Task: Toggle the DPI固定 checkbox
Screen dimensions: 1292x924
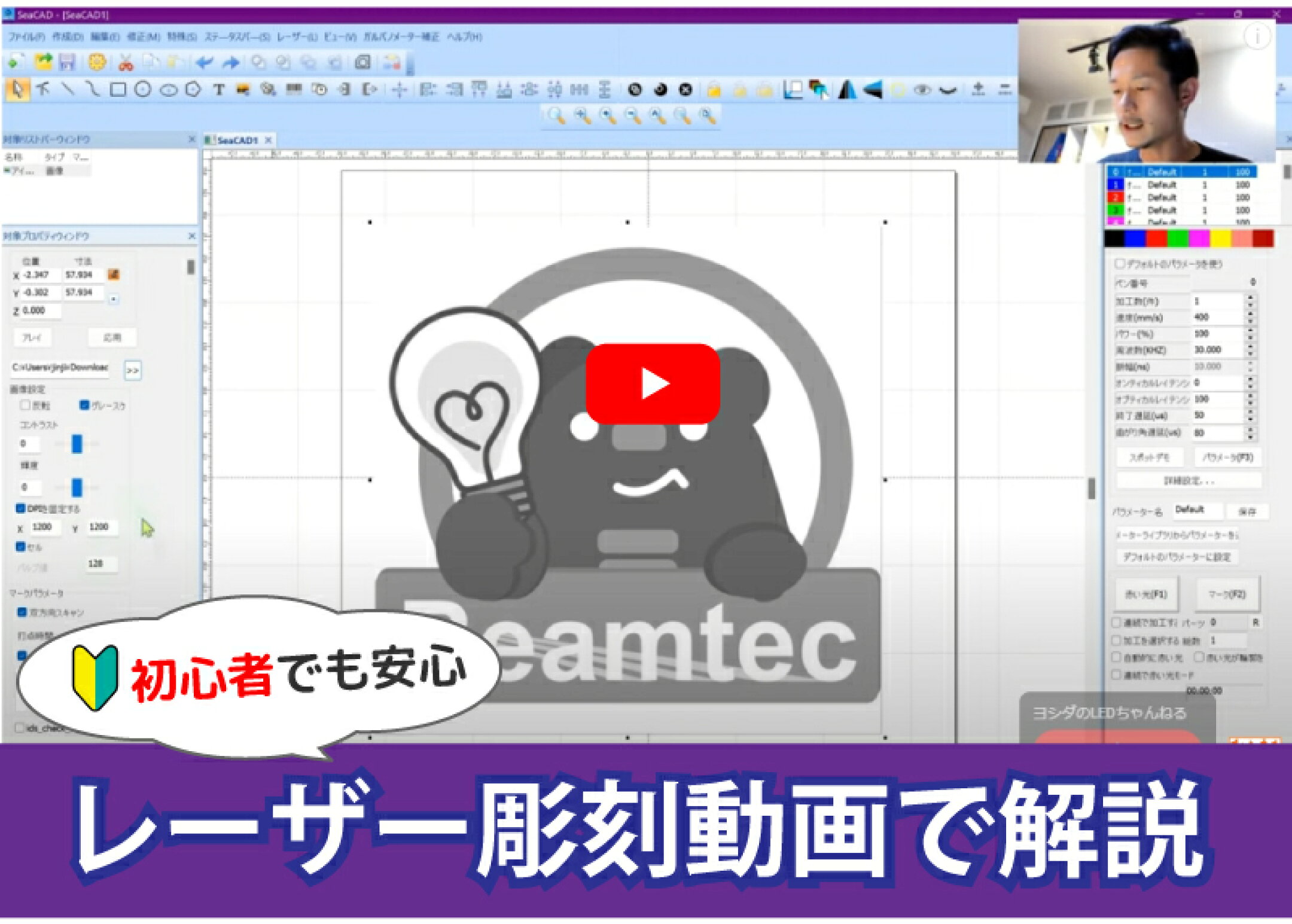Action: tap(20, 508)
